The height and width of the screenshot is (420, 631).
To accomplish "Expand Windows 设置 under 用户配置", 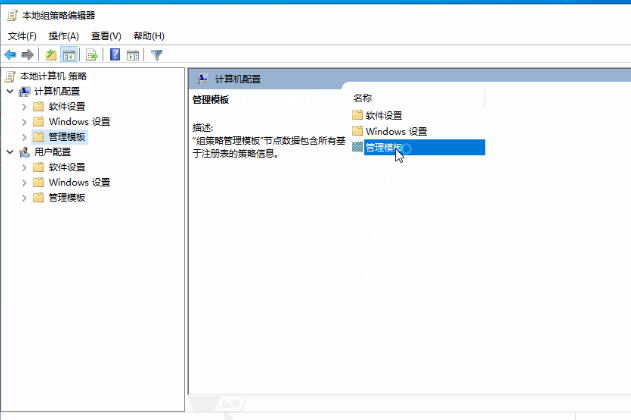I will pyautogui.click(x=24, y=183).
